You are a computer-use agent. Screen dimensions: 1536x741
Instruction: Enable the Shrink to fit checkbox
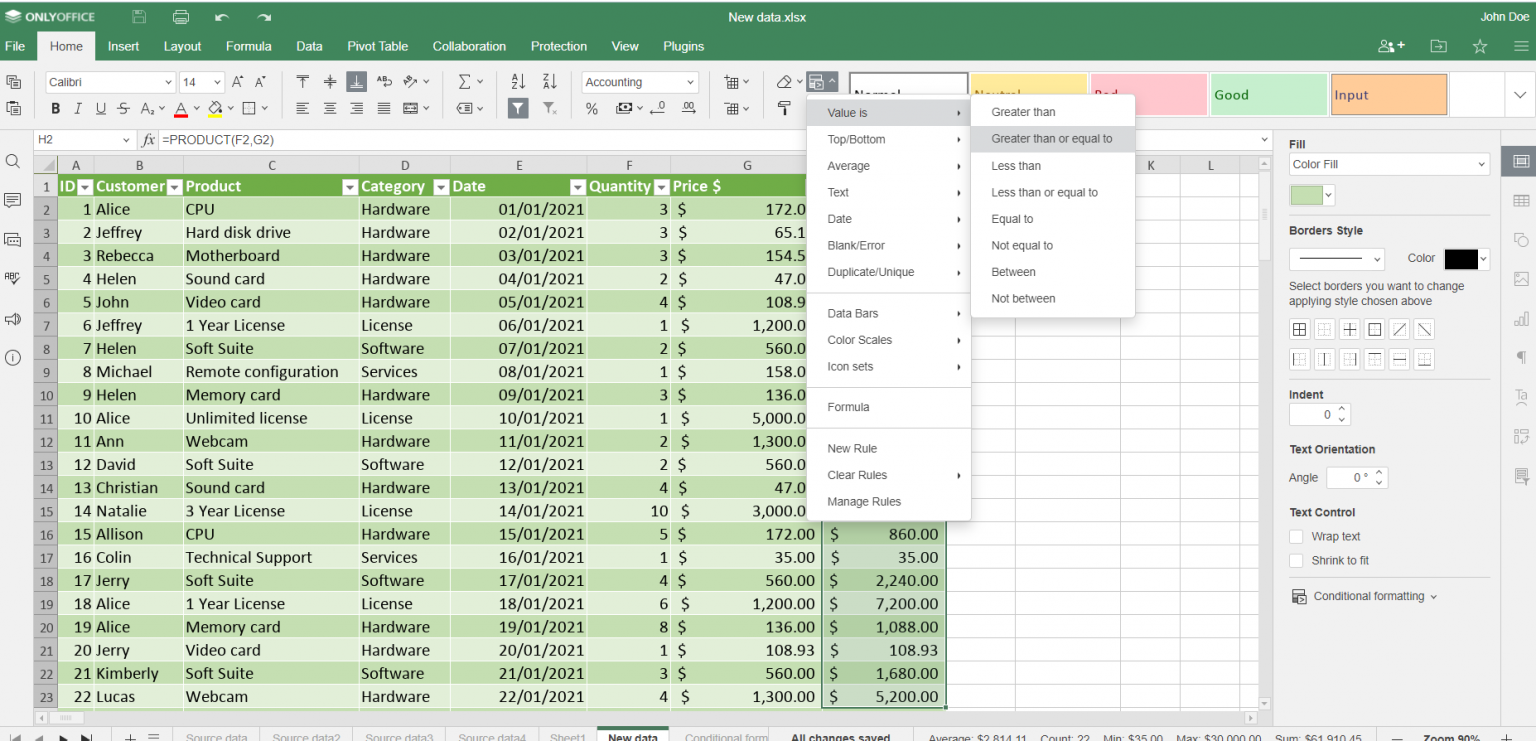point(1295,560)
